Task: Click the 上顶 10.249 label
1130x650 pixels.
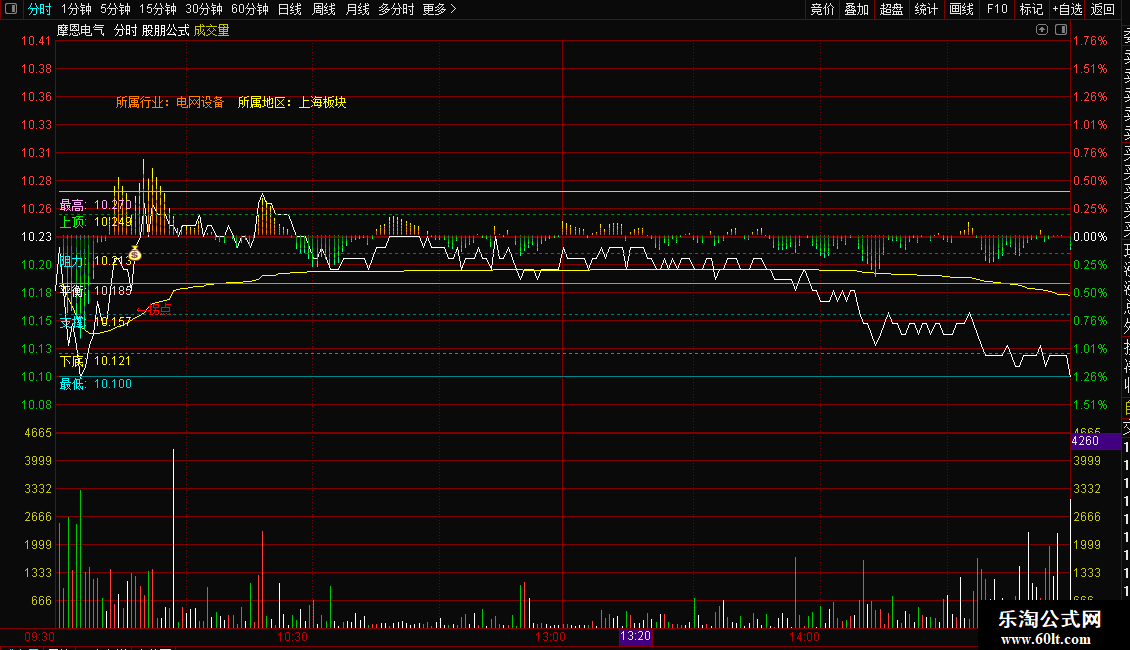Action: click(x=95, y=222)
